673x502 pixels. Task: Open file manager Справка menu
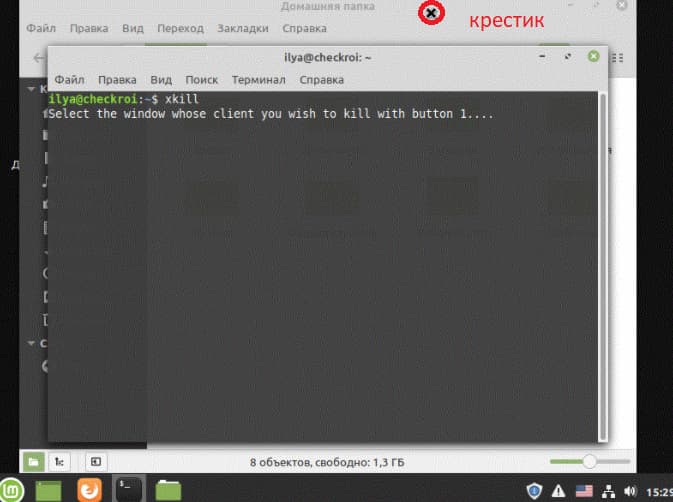[304, 28]
